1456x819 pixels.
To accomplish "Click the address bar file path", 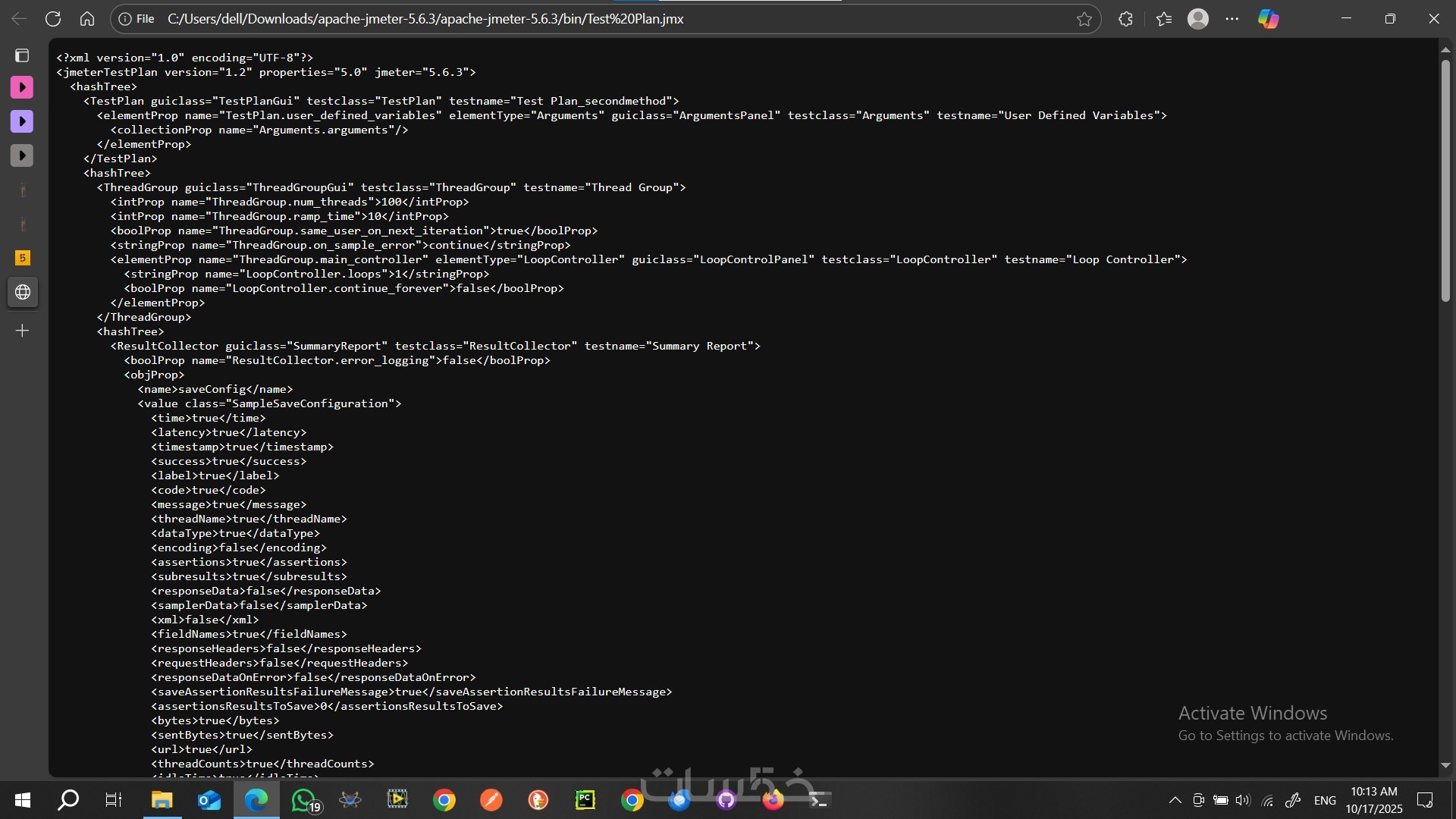I will click(425, 19).
